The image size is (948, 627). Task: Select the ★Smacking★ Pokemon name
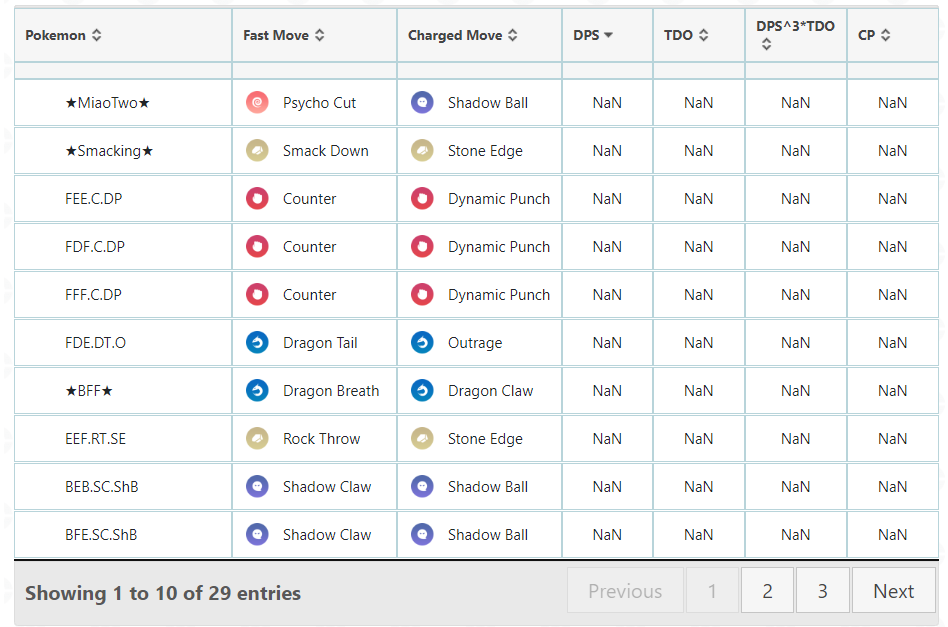click(109, 151)
